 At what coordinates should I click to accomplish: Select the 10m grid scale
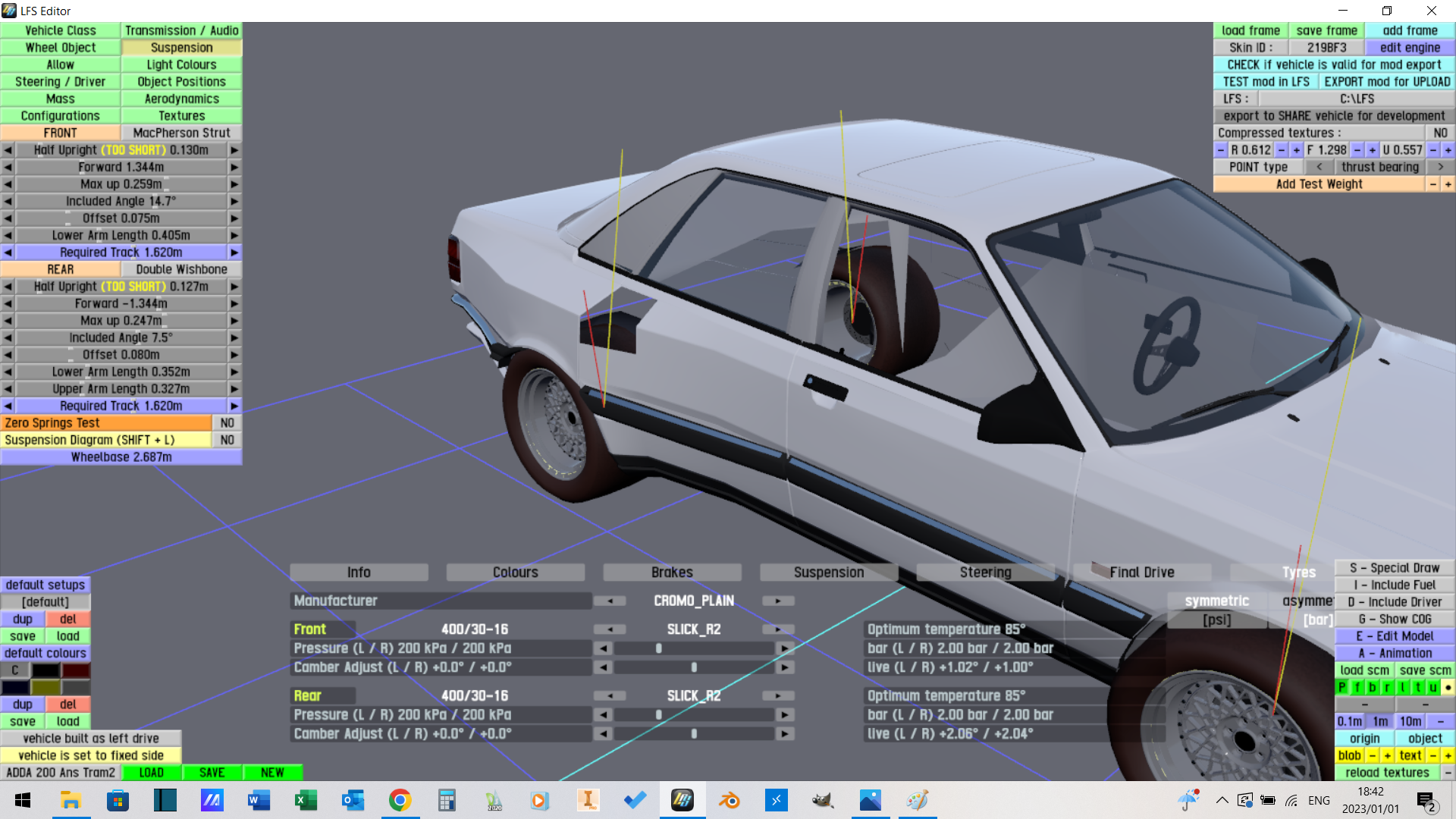[x=1410, y=721]
